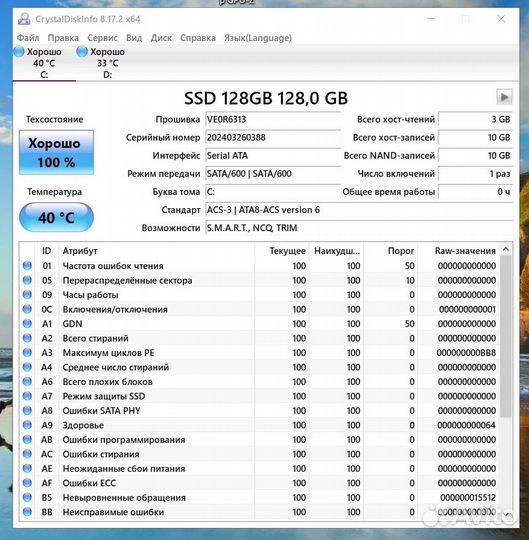Click status icon for Ошибки ECC row

coord(27,482)
